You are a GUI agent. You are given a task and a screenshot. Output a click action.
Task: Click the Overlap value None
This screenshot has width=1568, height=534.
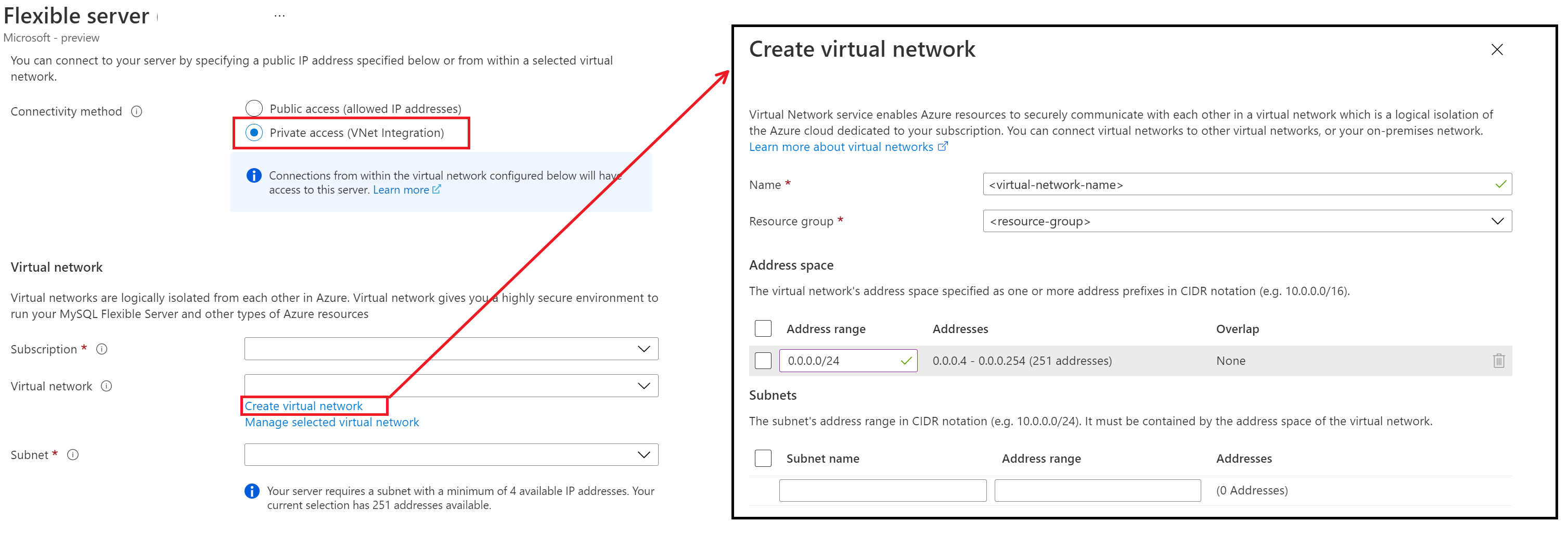pos(1231,361)
